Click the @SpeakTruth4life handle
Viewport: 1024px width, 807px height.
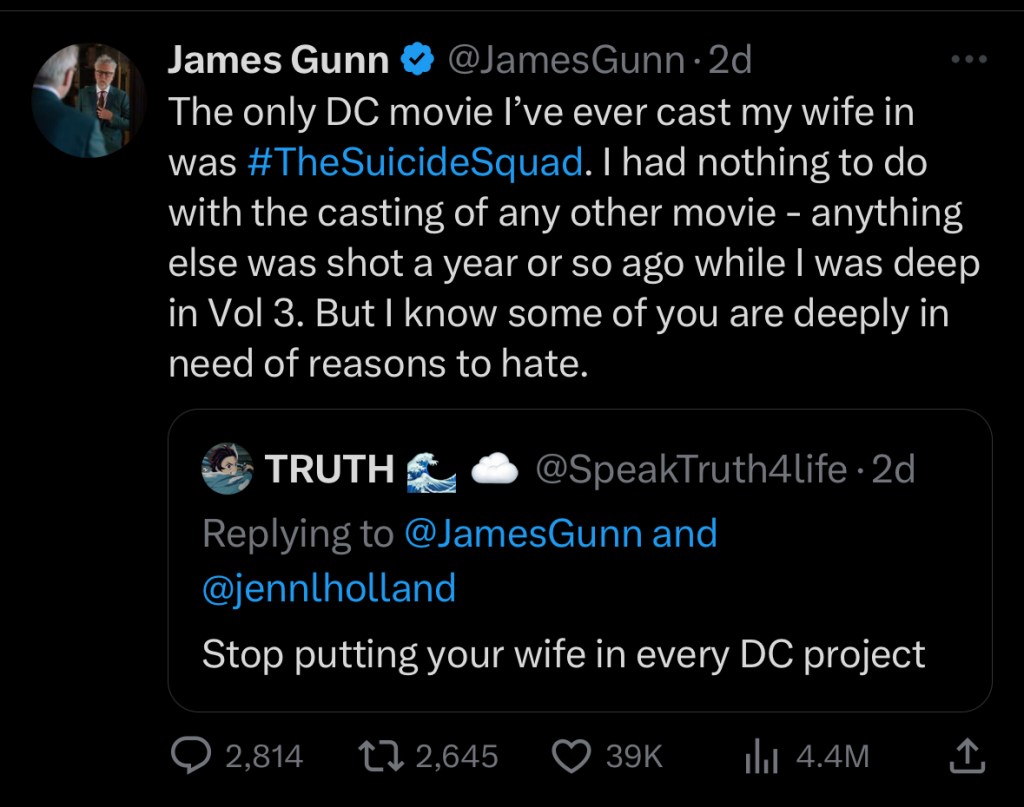692,469
